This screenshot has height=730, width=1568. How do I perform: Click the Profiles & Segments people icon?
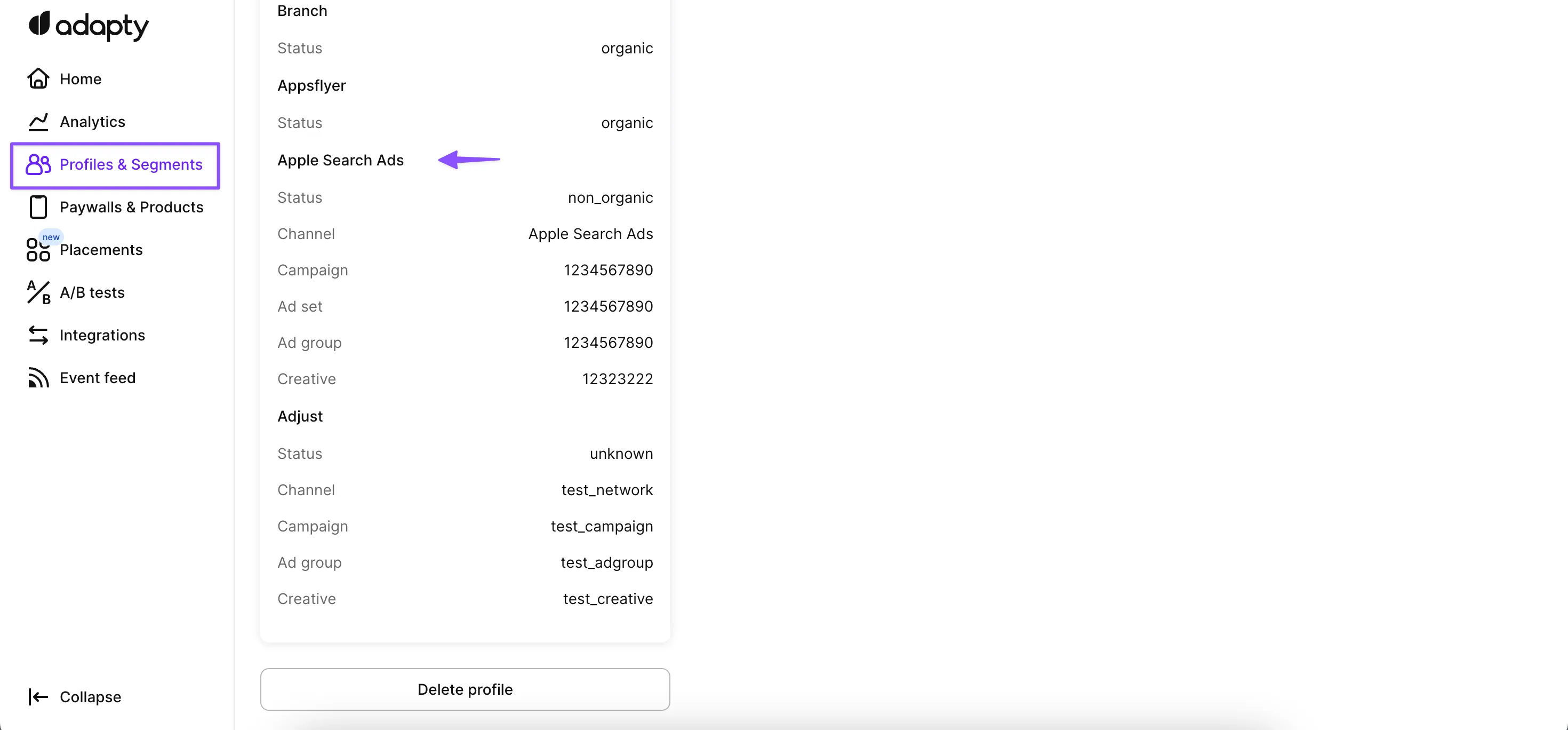tap(38, 164)
